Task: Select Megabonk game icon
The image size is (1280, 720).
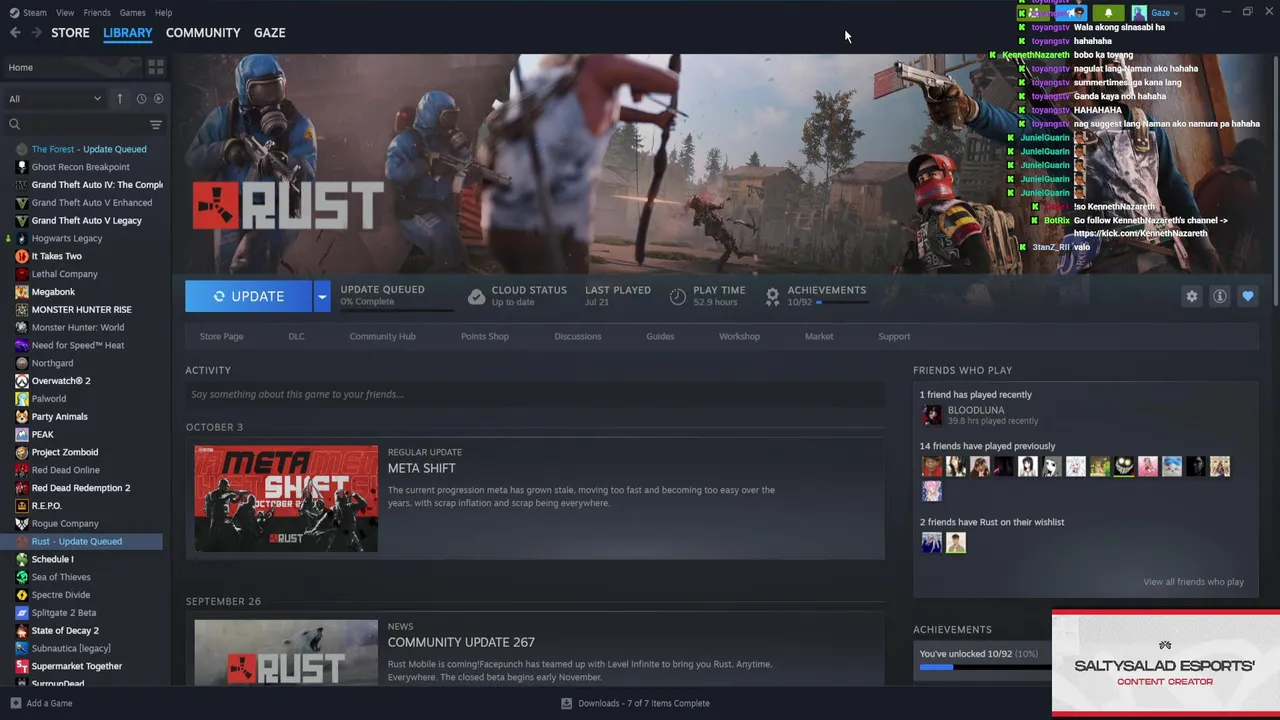Action: tap(22, 292)
